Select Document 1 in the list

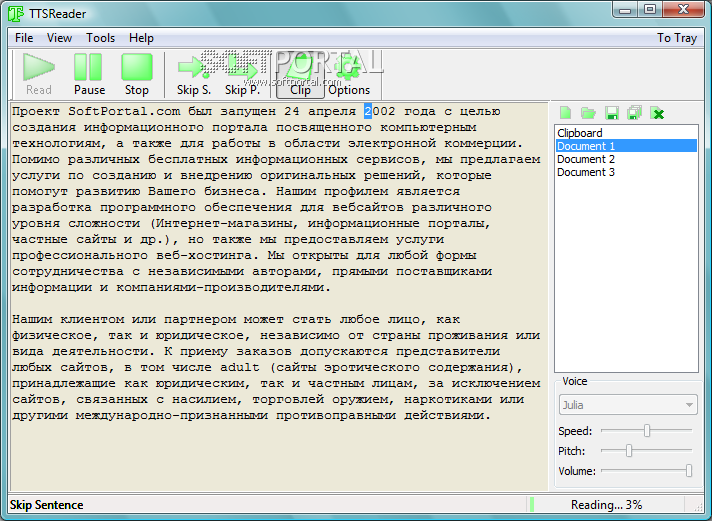pos(626,146)
